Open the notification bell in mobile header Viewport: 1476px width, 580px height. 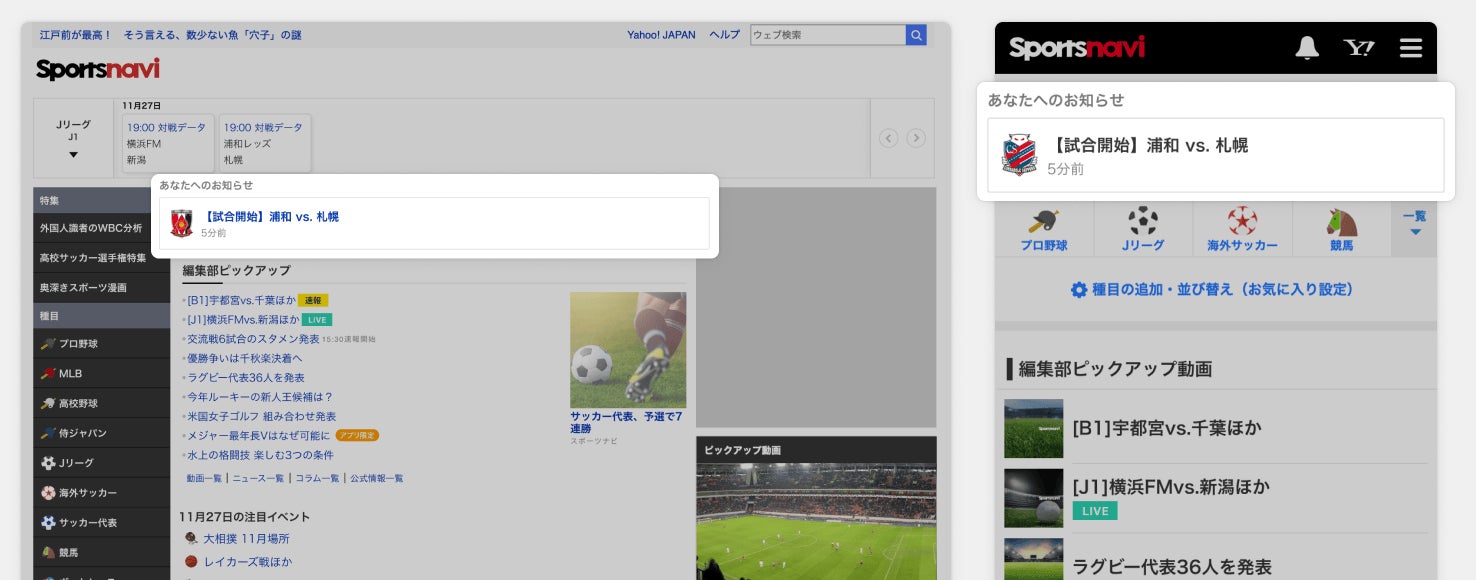[1307, 48]
